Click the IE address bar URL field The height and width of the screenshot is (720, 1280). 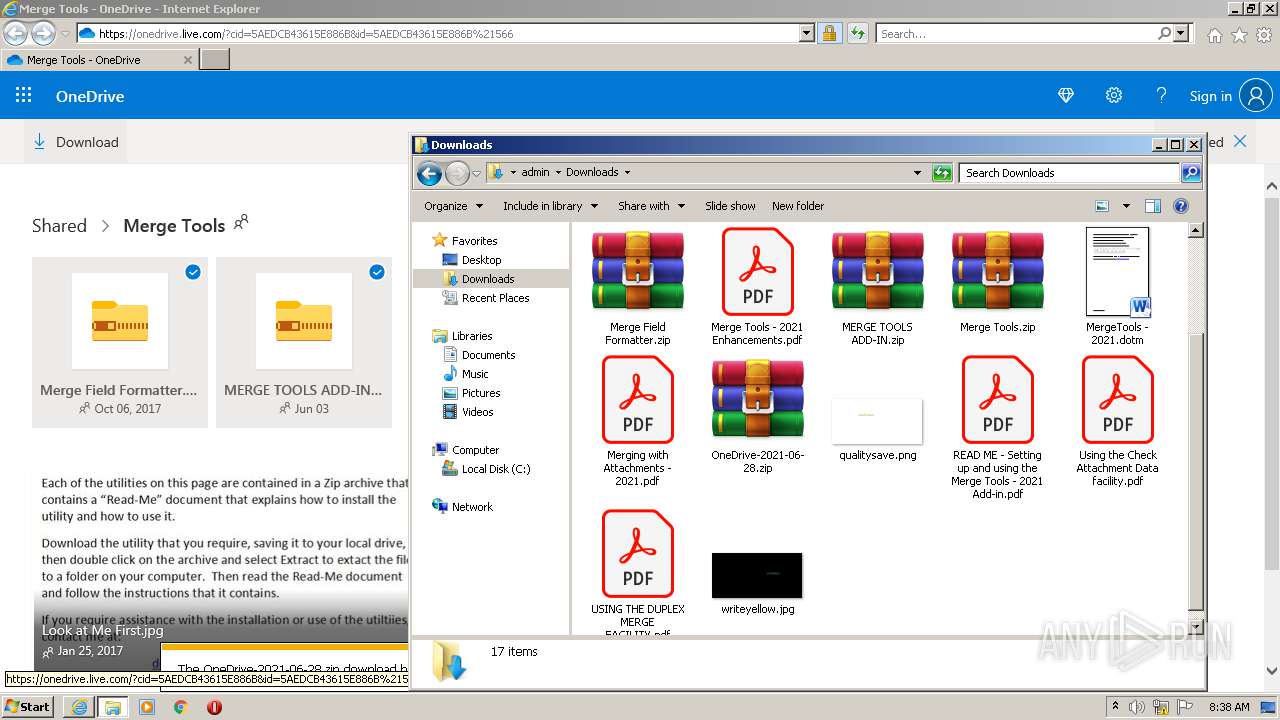point(437,33)
